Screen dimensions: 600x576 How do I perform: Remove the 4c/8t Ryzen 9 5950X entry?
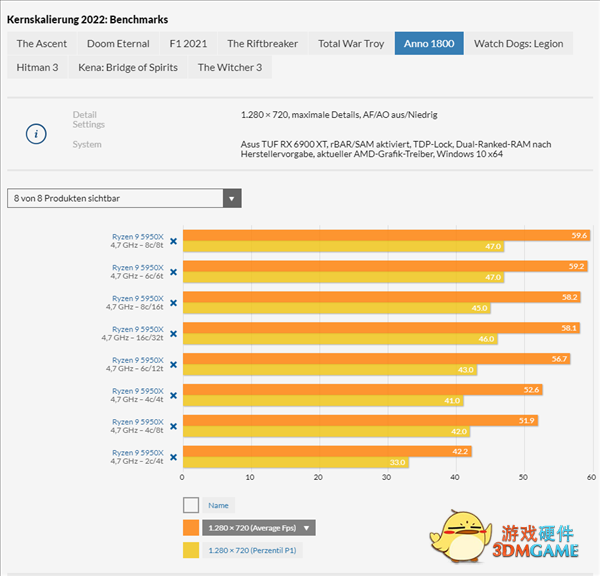tap(173, 427)
